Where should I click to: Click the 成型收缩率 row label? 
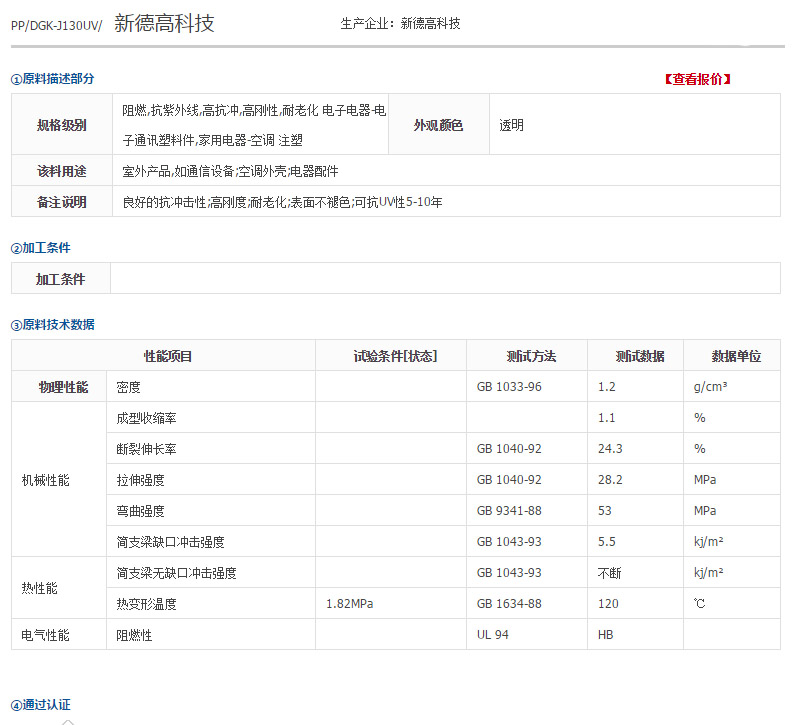pyautogui.click(x=146, y=418)
